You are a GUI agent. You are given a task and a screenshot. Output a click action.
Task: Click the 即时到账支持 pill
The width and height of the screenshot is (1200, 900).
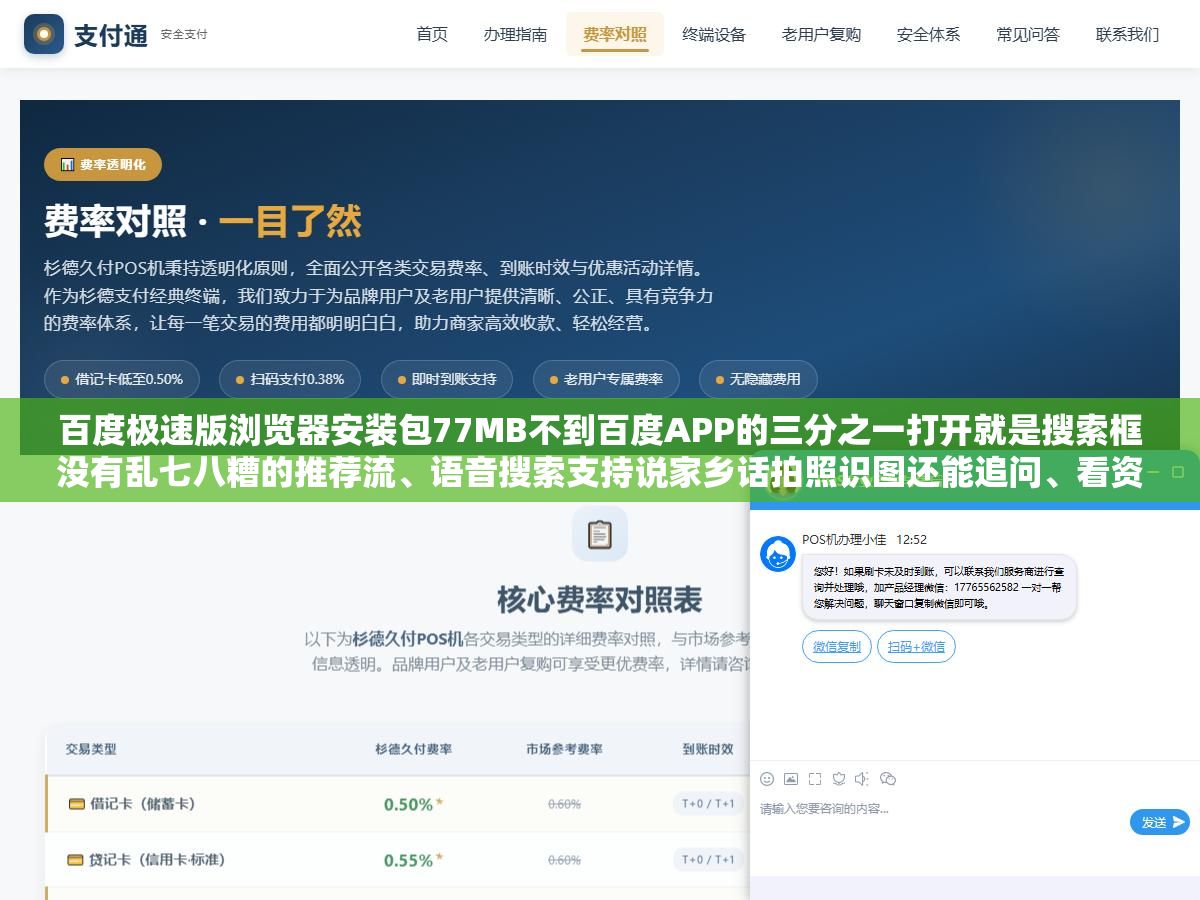tap(447, 379)
